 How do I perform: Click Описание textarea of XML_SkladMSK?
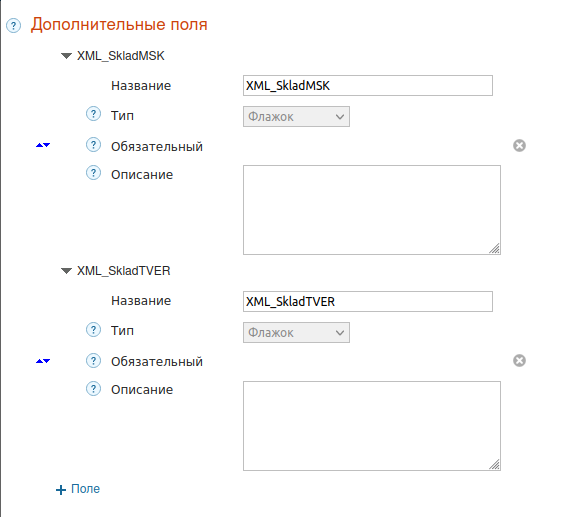pos(372,210)
